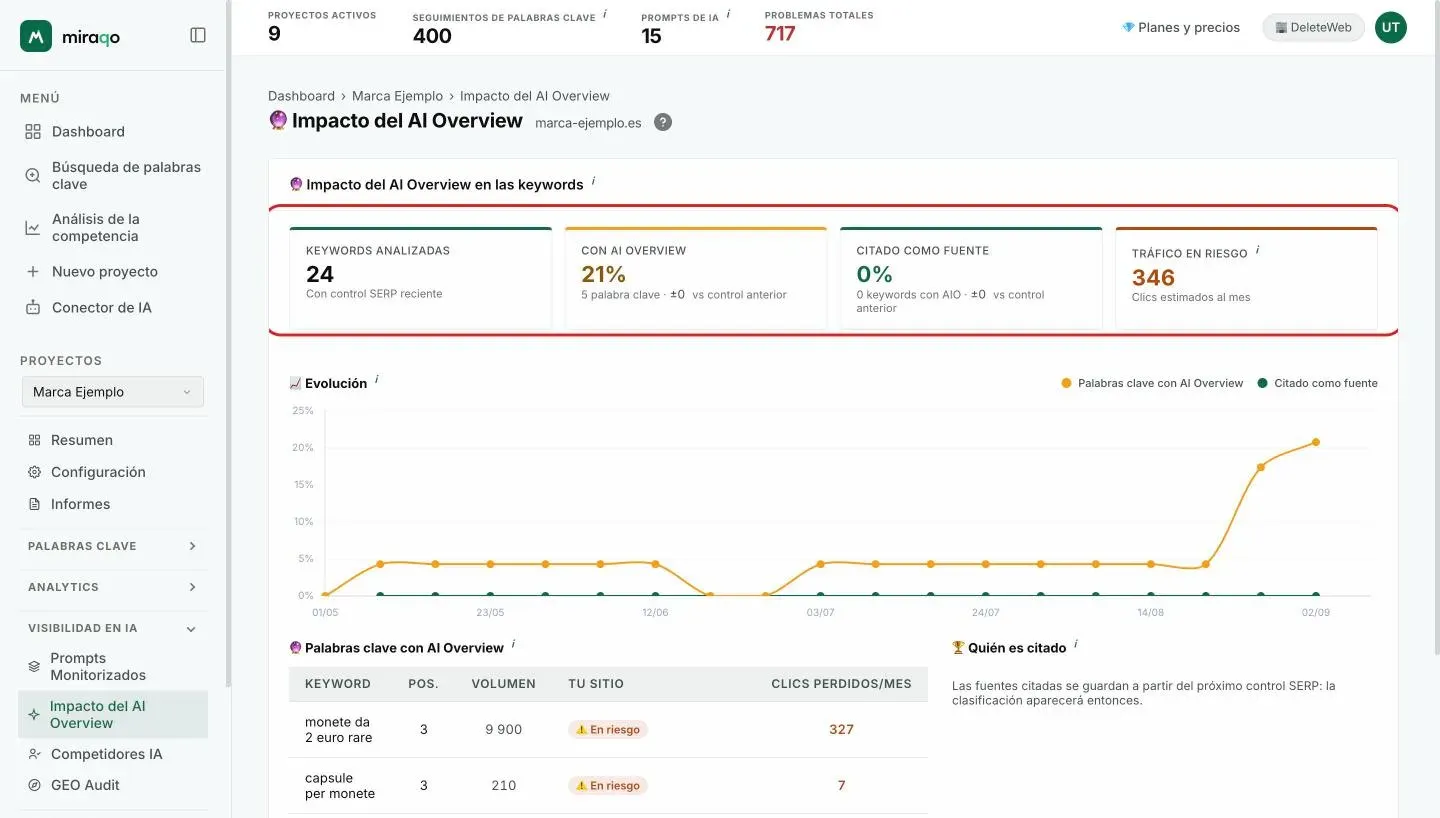Click the CLICS PERDIDOS/MES column header

(x=841, y=684)
